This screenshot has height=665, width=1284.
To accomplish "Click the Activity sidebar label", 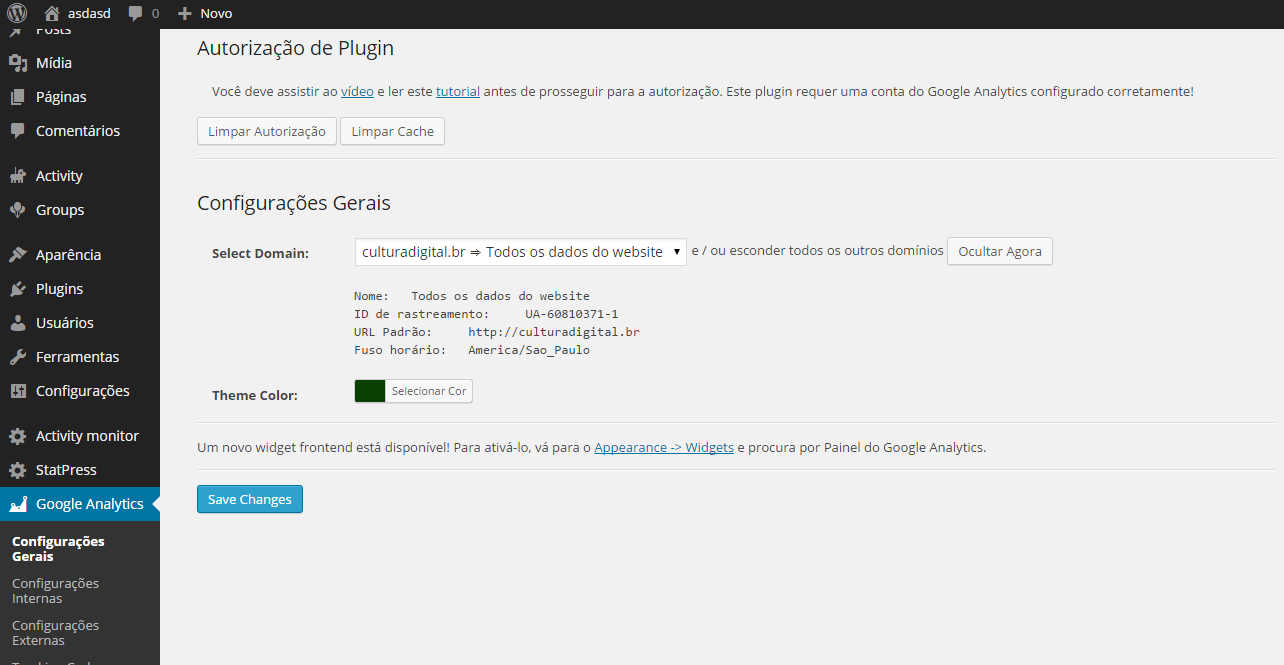I will coord(59,176).
